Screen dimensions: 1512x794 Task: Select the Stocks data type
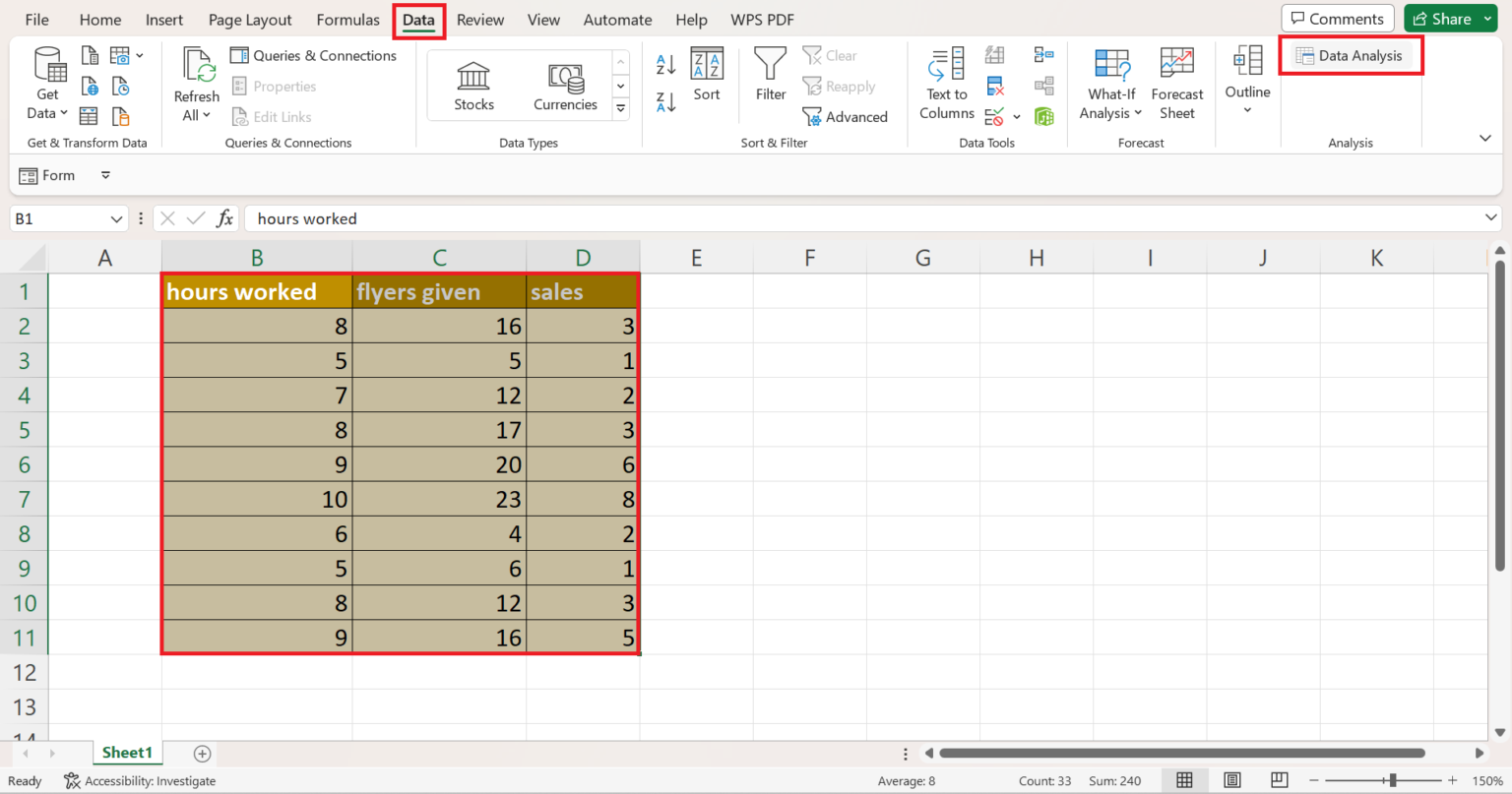473,84
